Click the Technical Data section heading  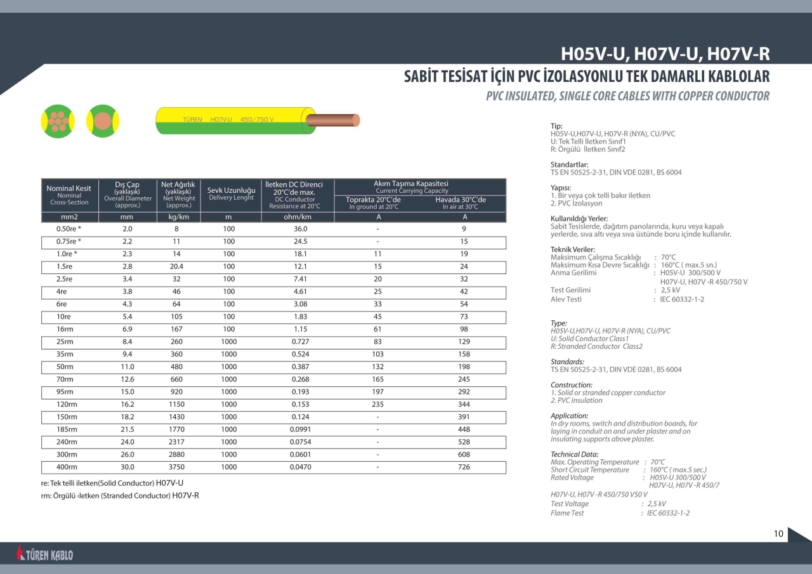pyautogui.click(x=574, y=454)
